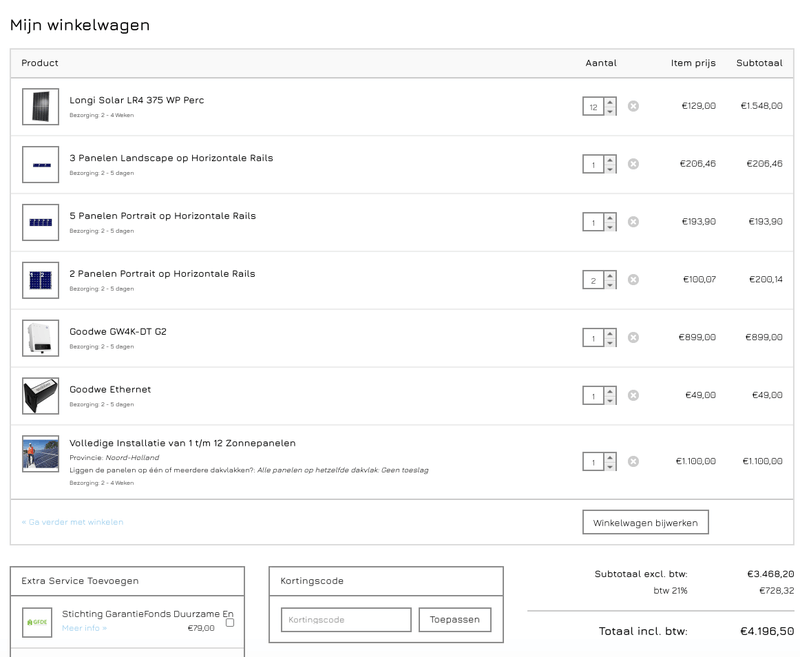
Task: Focus the Kortingscode input field
Action: pyautogui.click(x=345, y=620)
